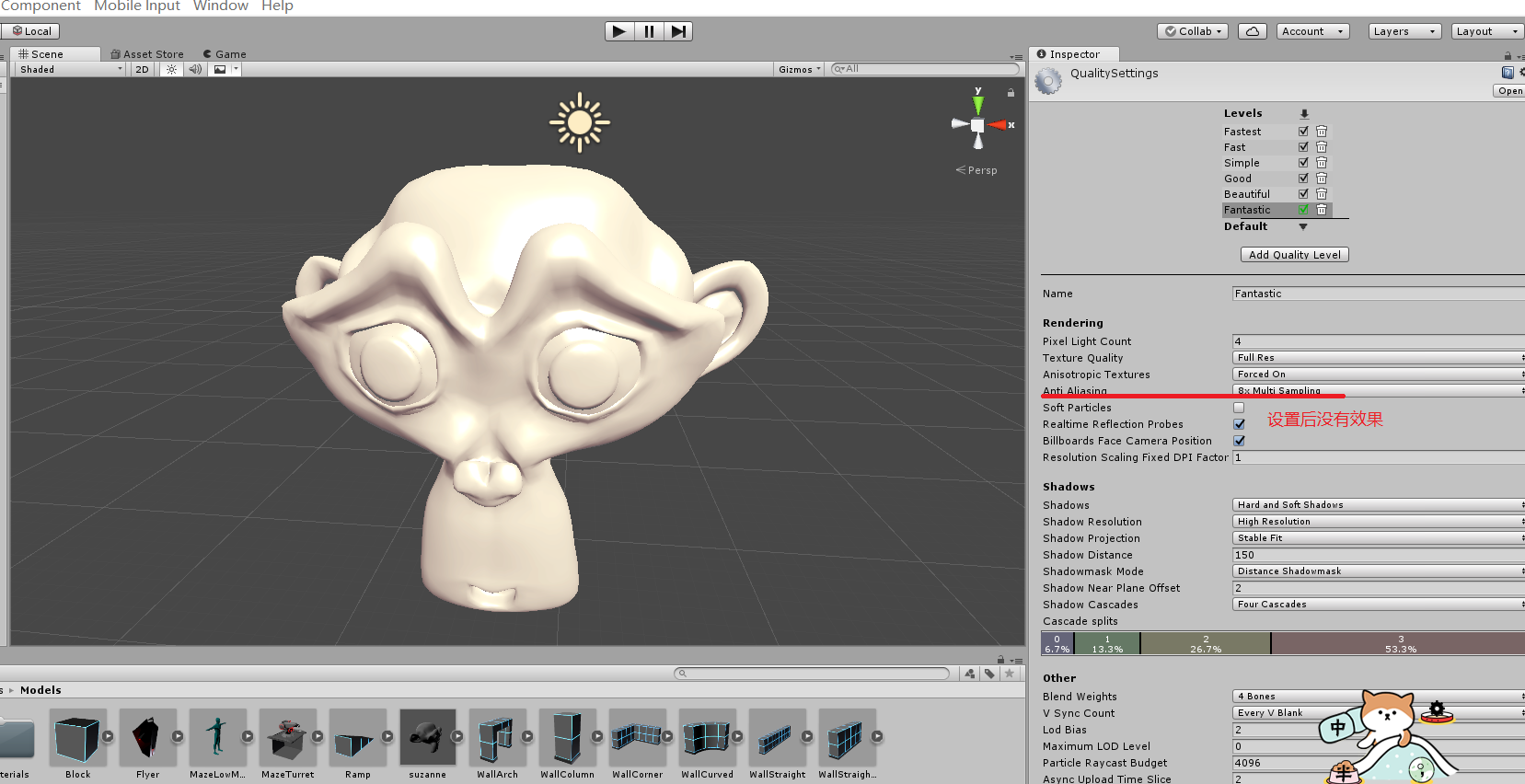Uncheck Billboards Face Camera Position
The height and width of the screenshot is (784, 1525).
pos(1239,441)
